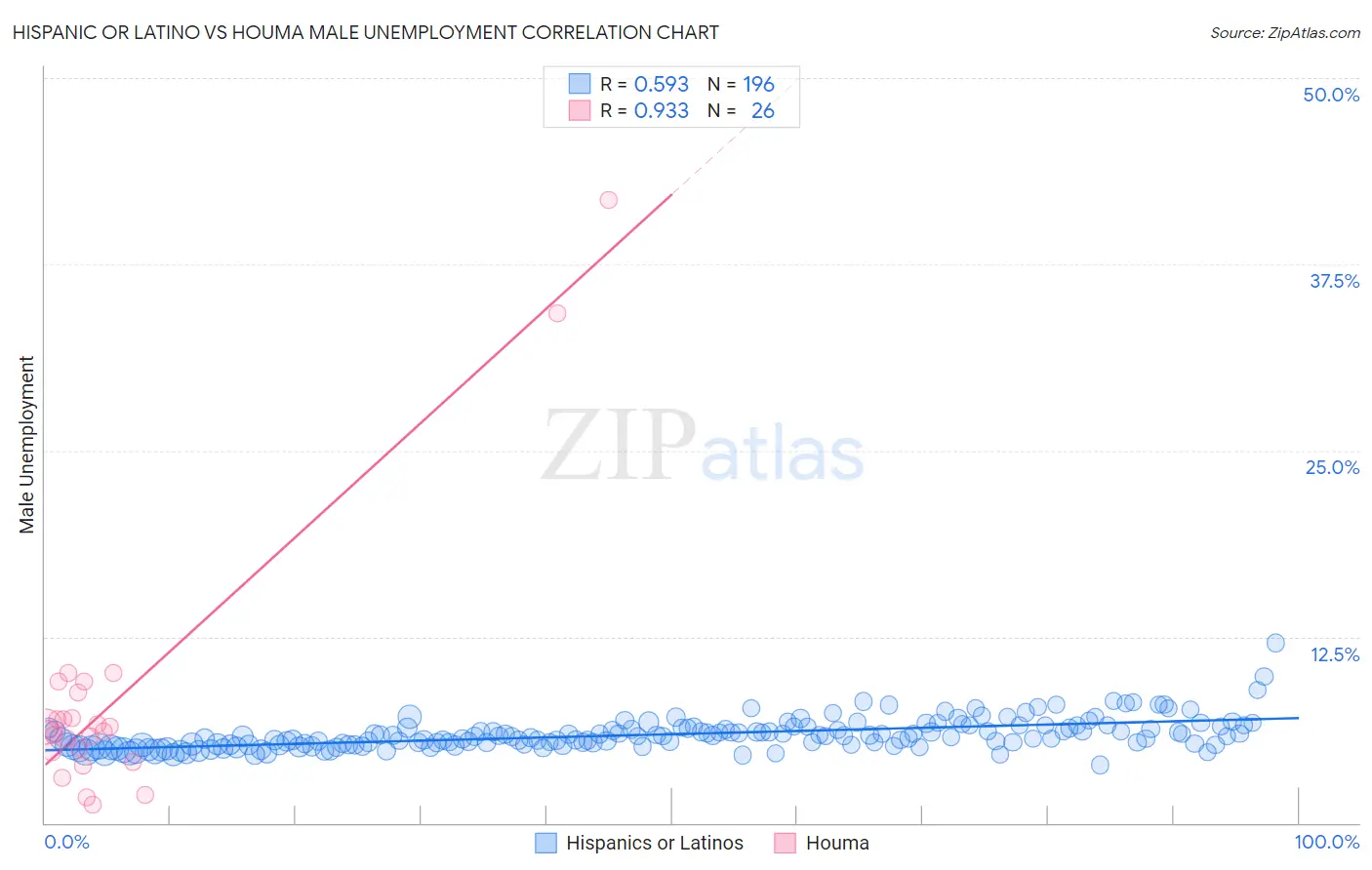Click the highest blue point near 12.5%
Image resolution: width=1372 pixels, height=870 pixels.
pos(1275,643)
